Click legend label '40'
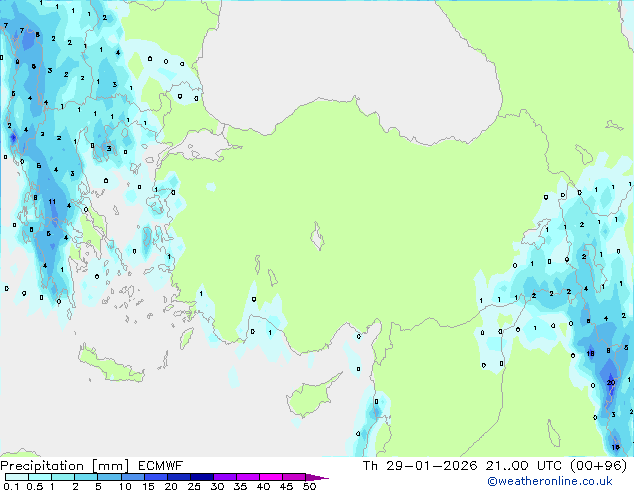634x490 pixels. coord(263,486)
